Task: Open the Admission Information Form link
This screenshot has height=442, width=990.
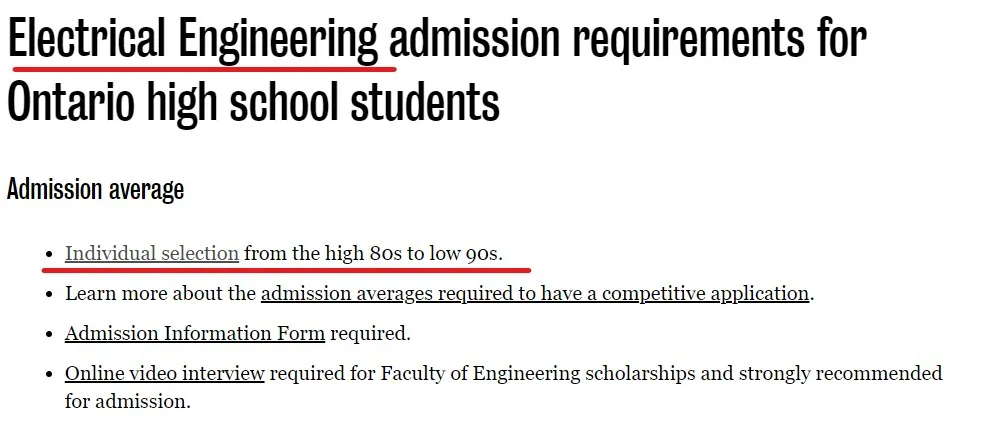Action: pyautogui.click(x=194, y=333)
